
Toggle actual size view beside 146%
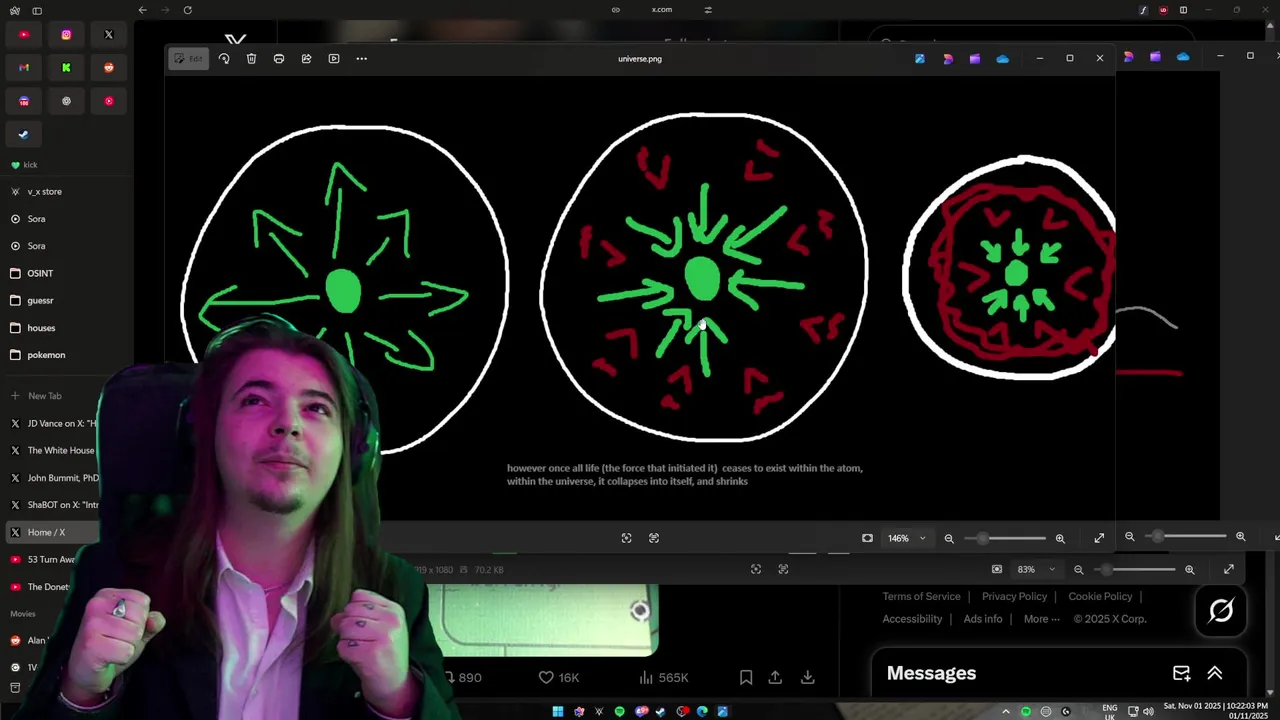pos(867,538)
